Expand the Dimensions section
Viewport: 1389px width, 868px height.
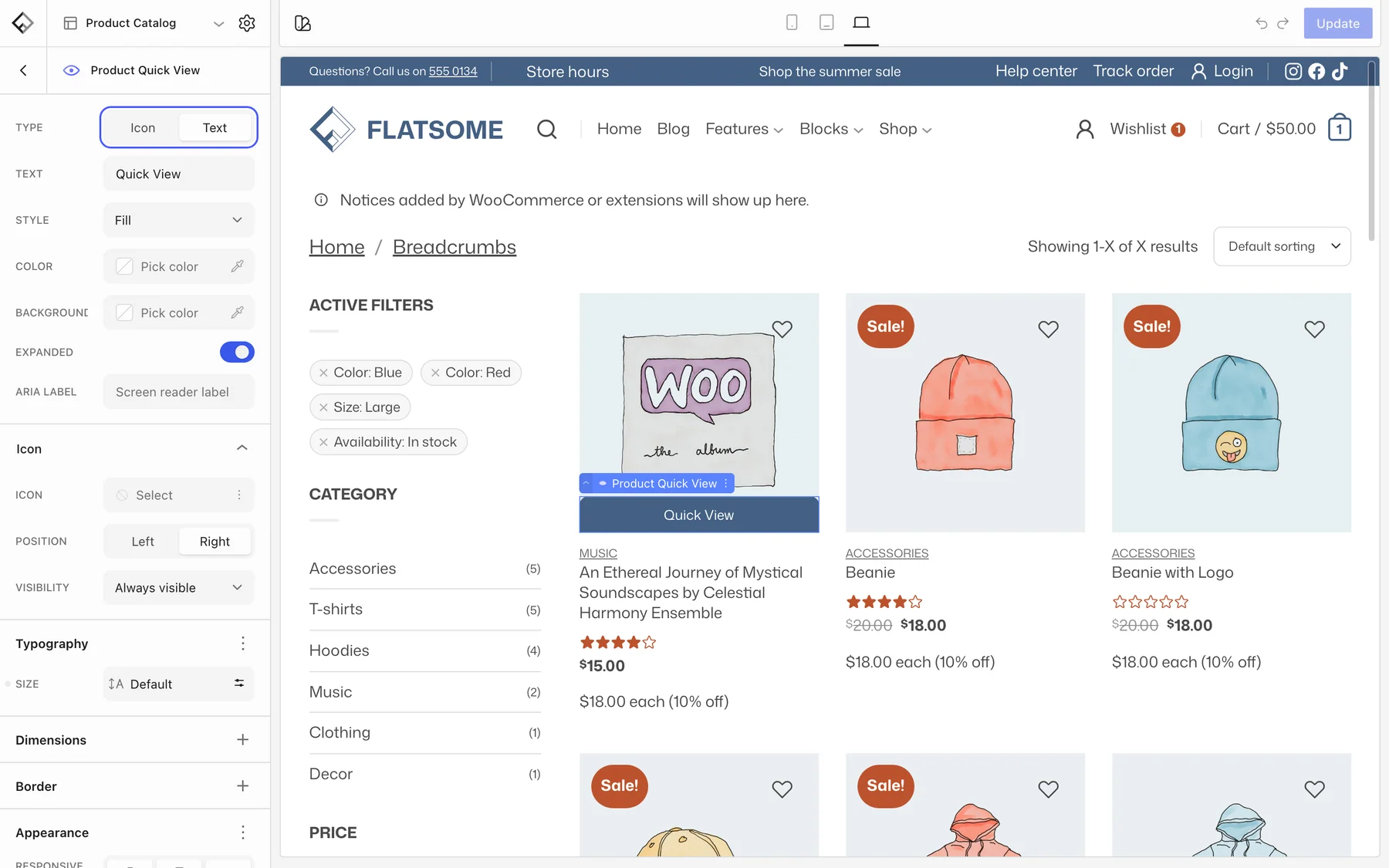242,740
